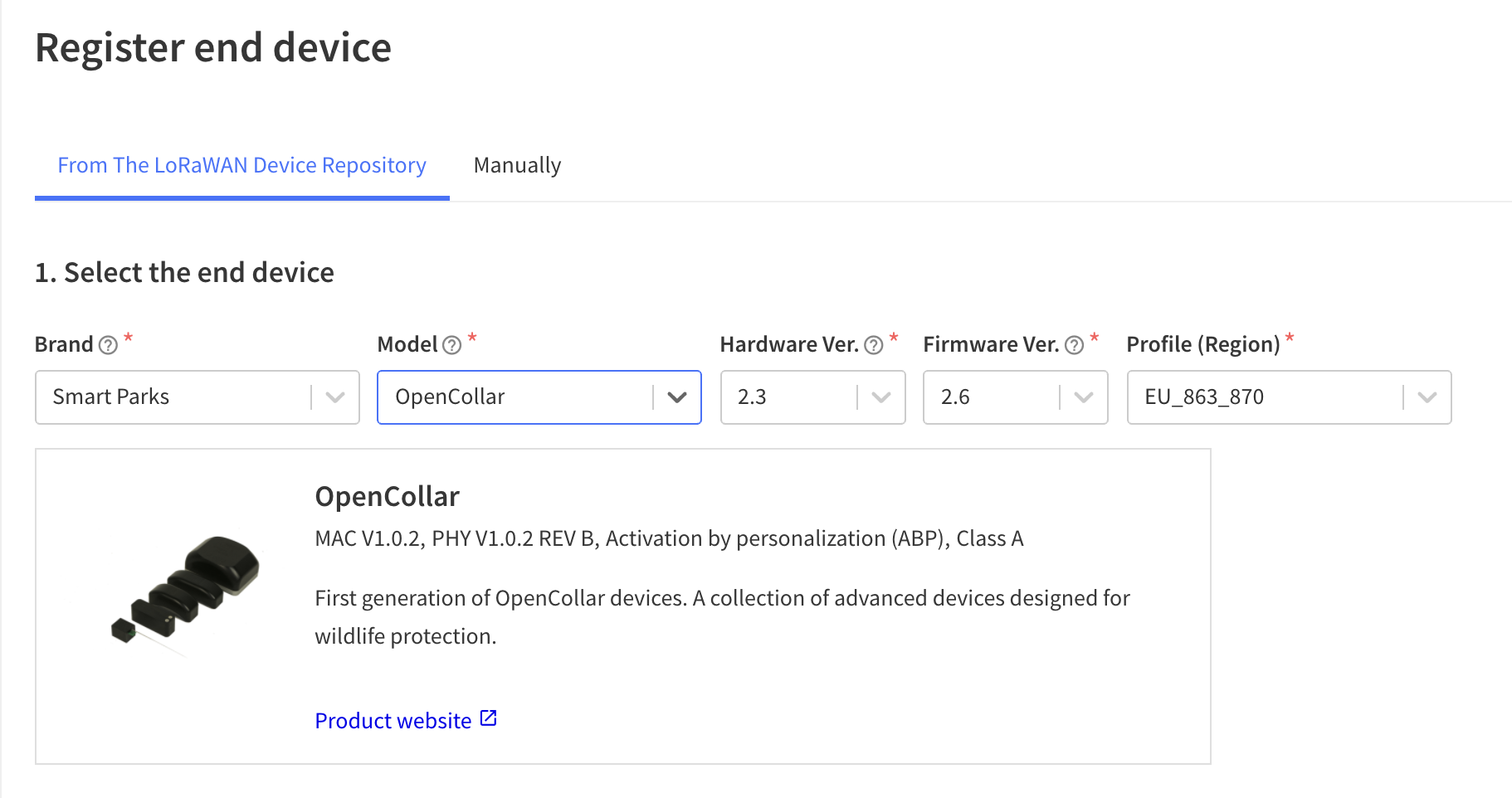The image size is (1512, 798).
Task: Switch to the Manually tab
Action: tap(517, 165)
